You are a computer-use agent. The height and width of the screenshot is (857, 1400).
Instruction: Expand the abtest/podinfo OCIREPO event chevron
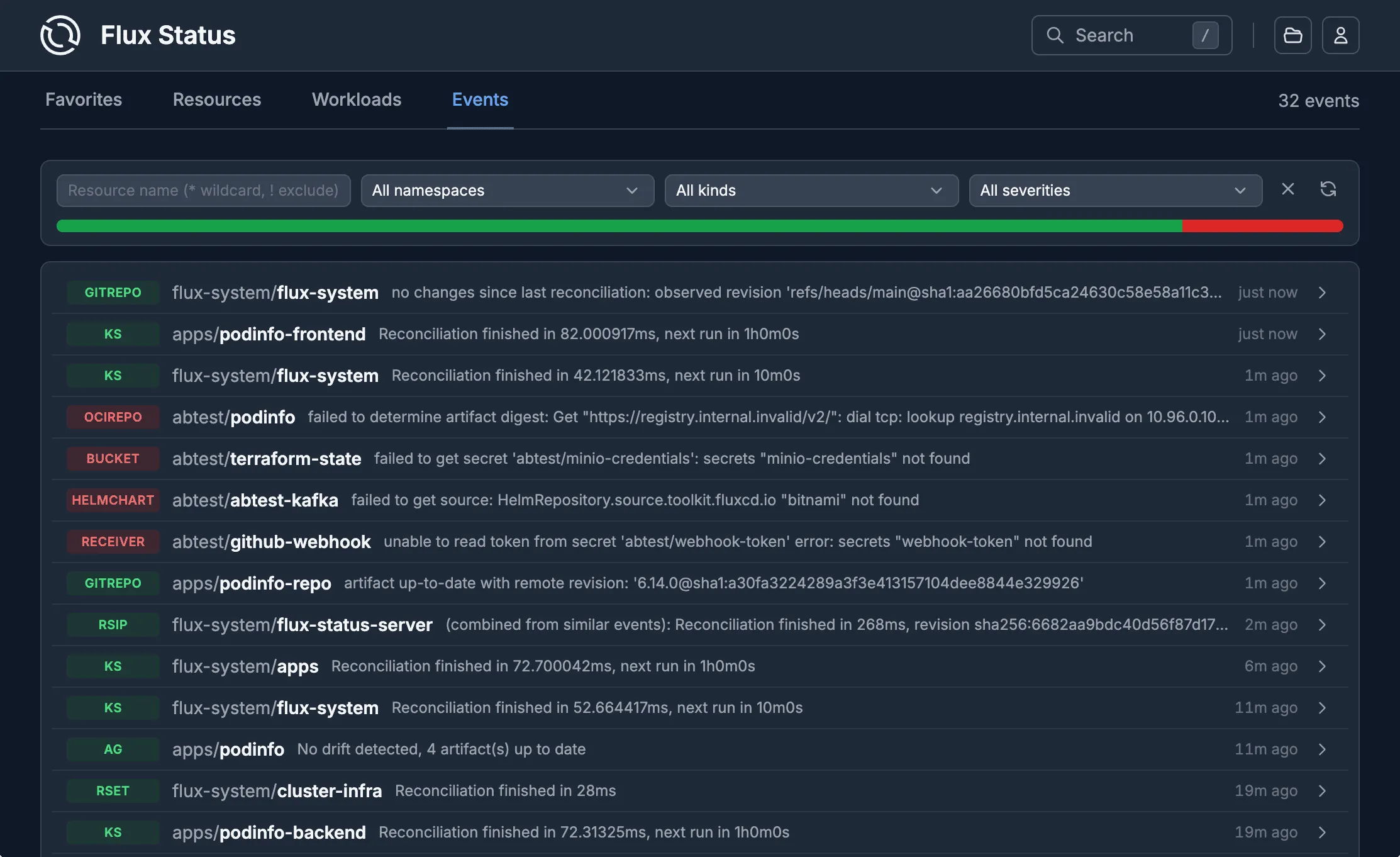coord(1321,417)
